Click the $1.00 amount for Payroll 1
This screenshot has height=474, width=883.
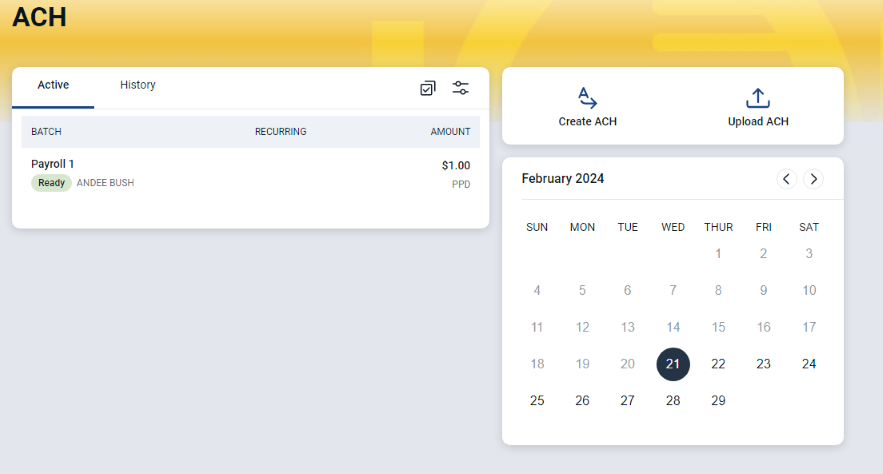(456, 166)
